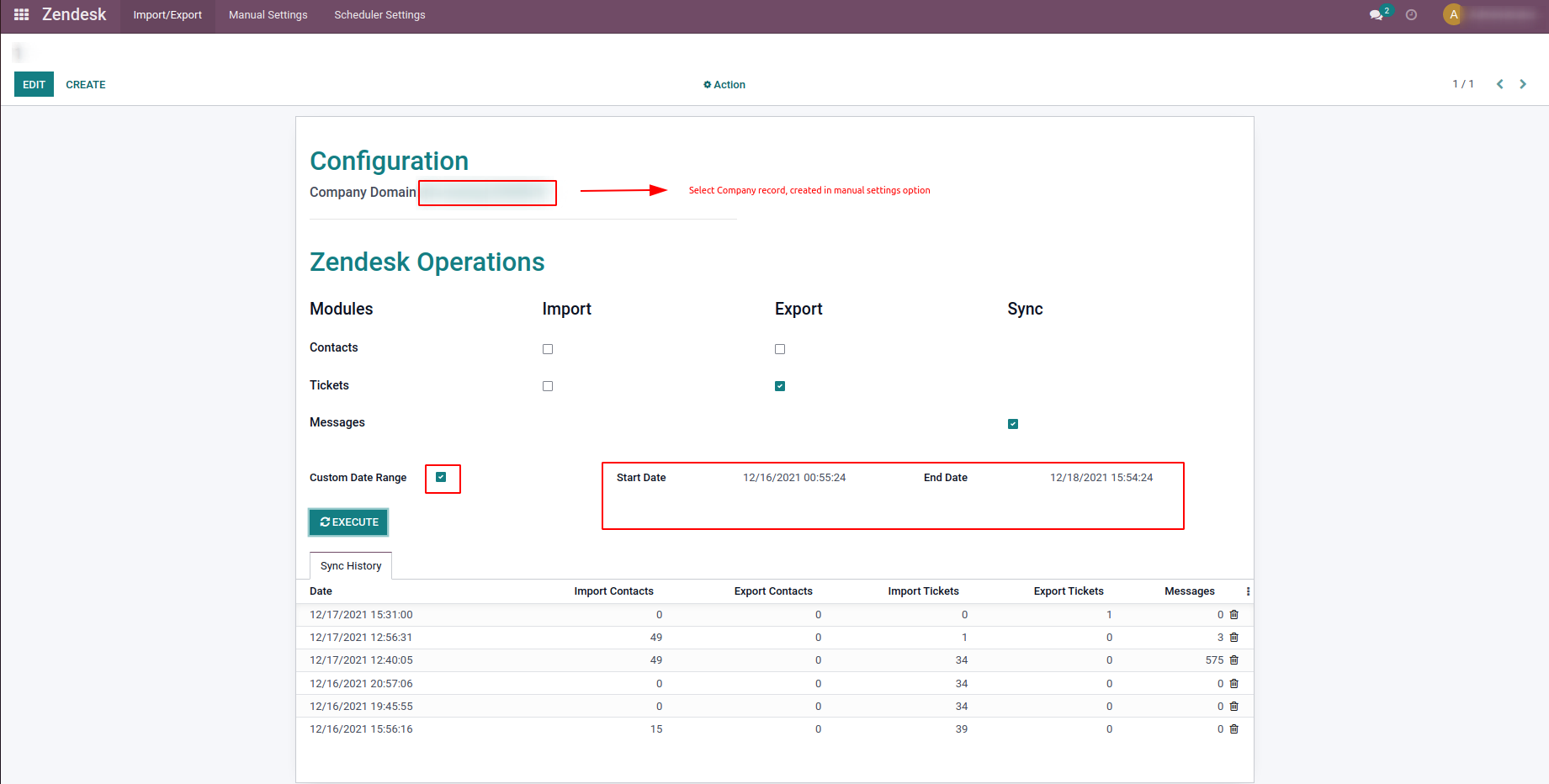Open the Scheduler Settings menu
The width and height of the screenshot is (1549, 784).
point(379,15)
